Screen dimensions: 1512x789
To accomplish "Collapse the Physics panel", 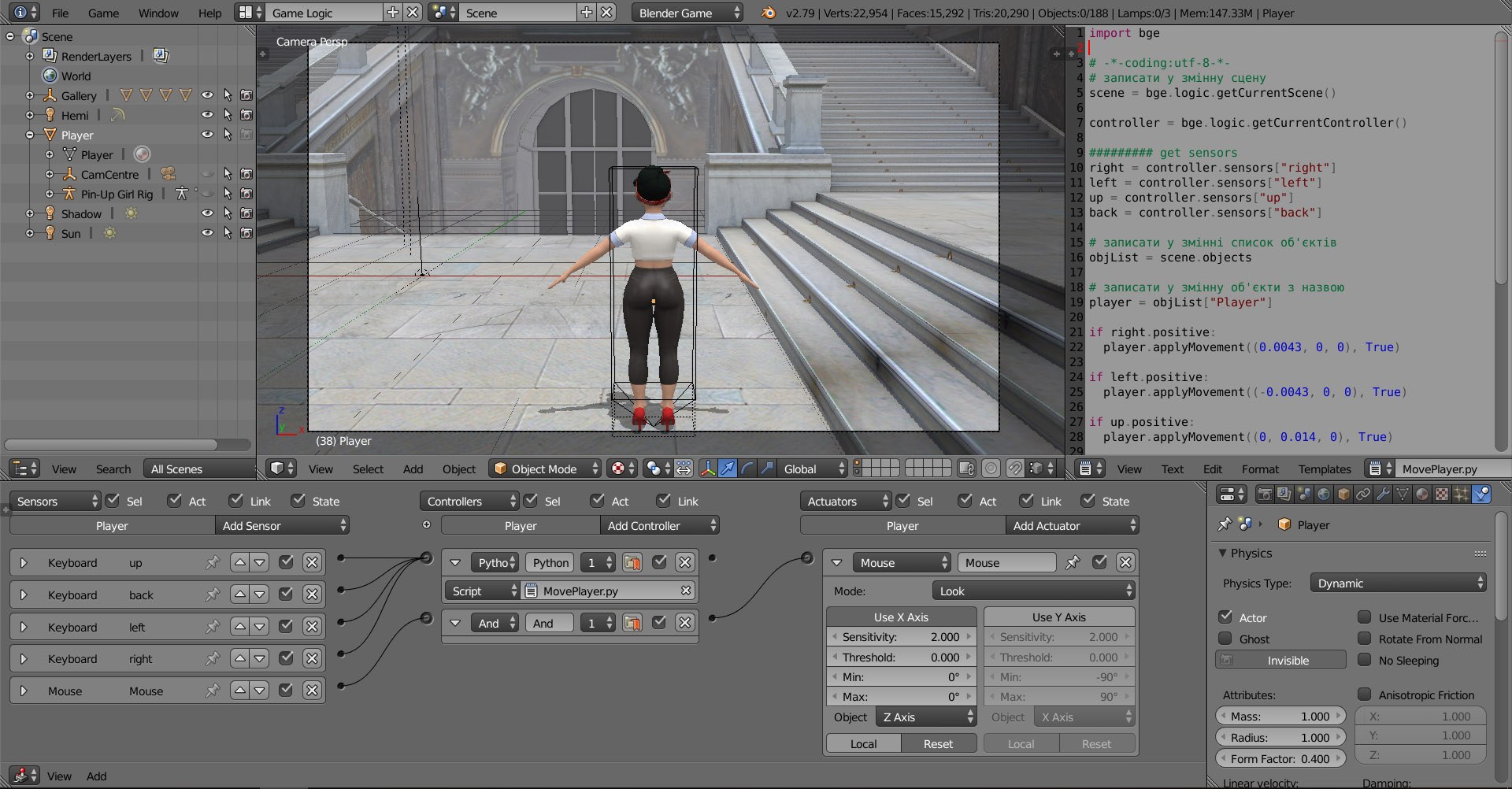I will tap(1223, 553).
